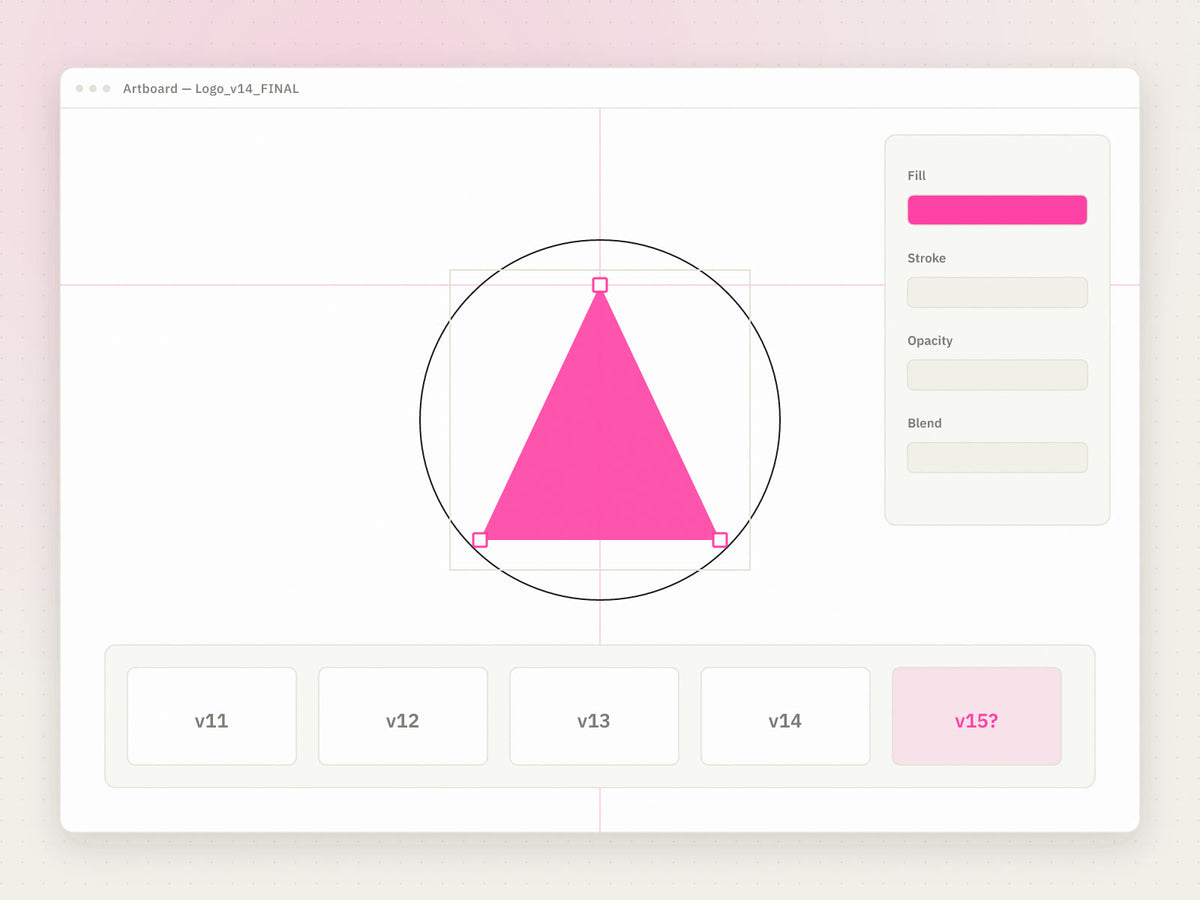
Task: Open the highlighted v15? version card
Action: (977, 716)
